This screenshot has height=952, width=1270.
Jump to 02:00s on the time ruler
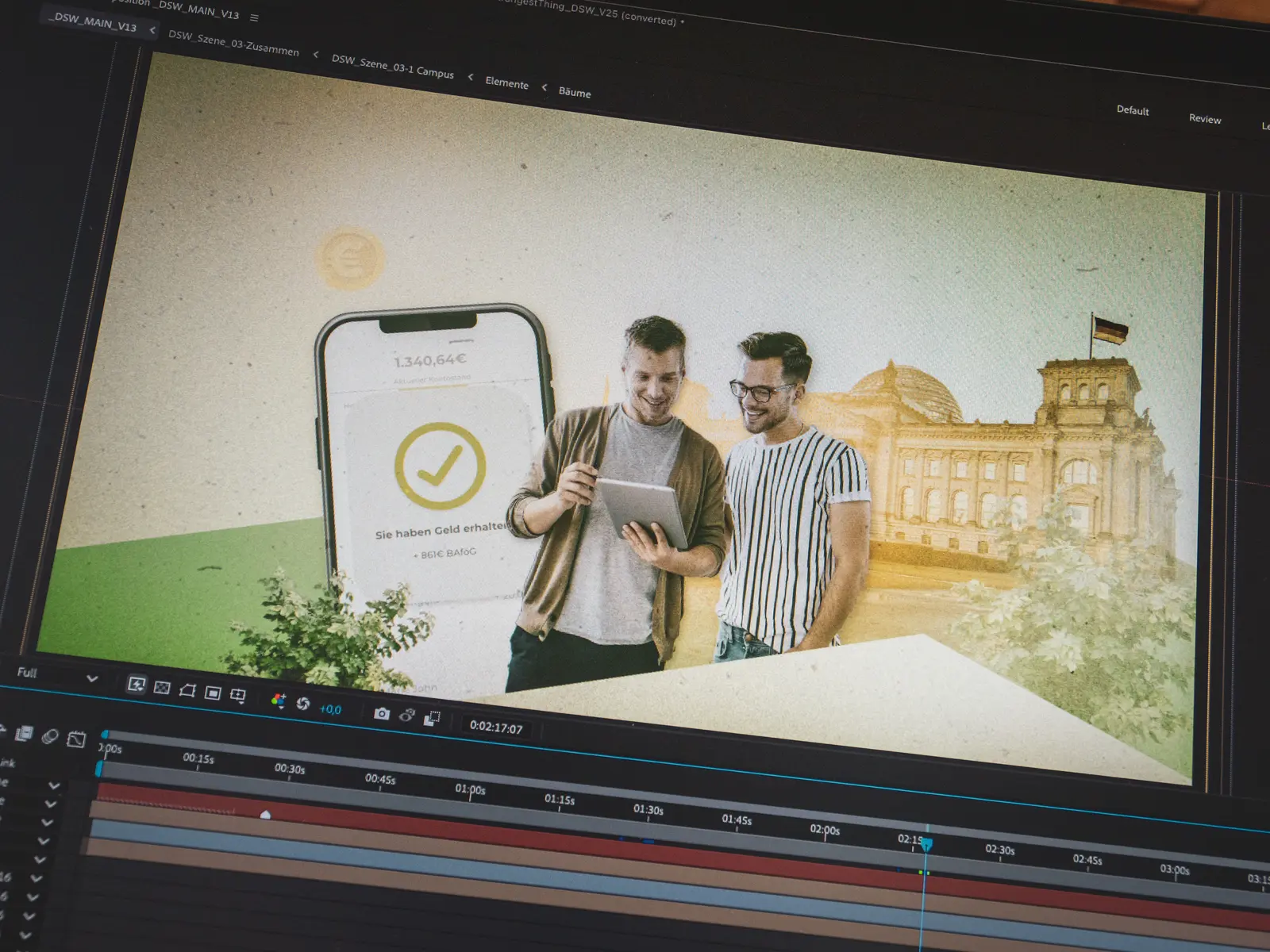click(x=825, y=830)
